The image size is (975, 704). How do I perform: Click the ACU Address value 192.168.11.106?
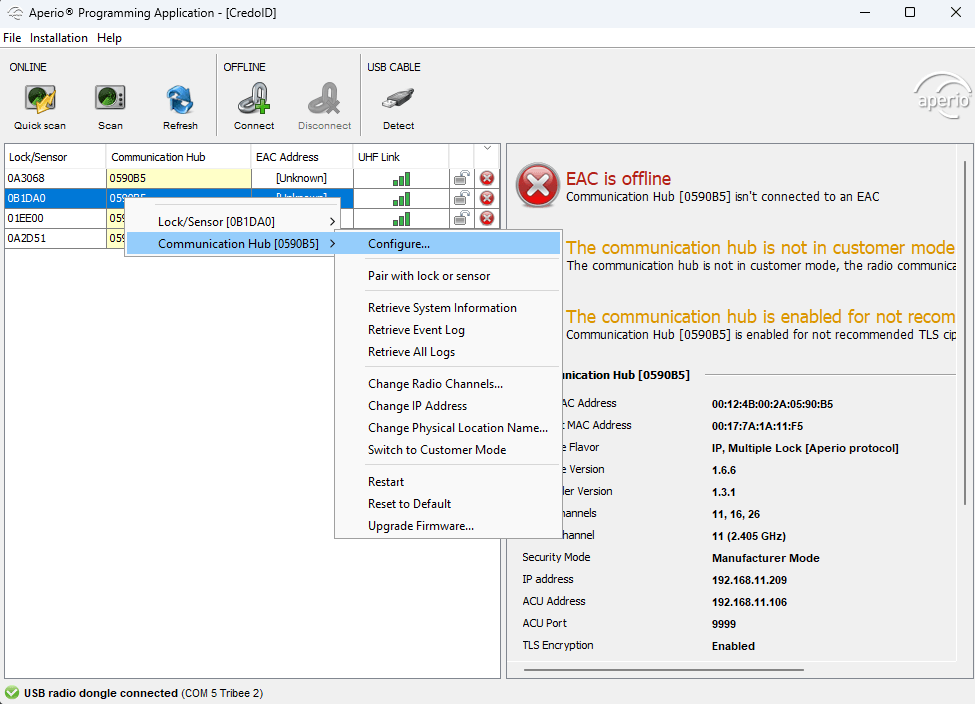click(749, 602)
